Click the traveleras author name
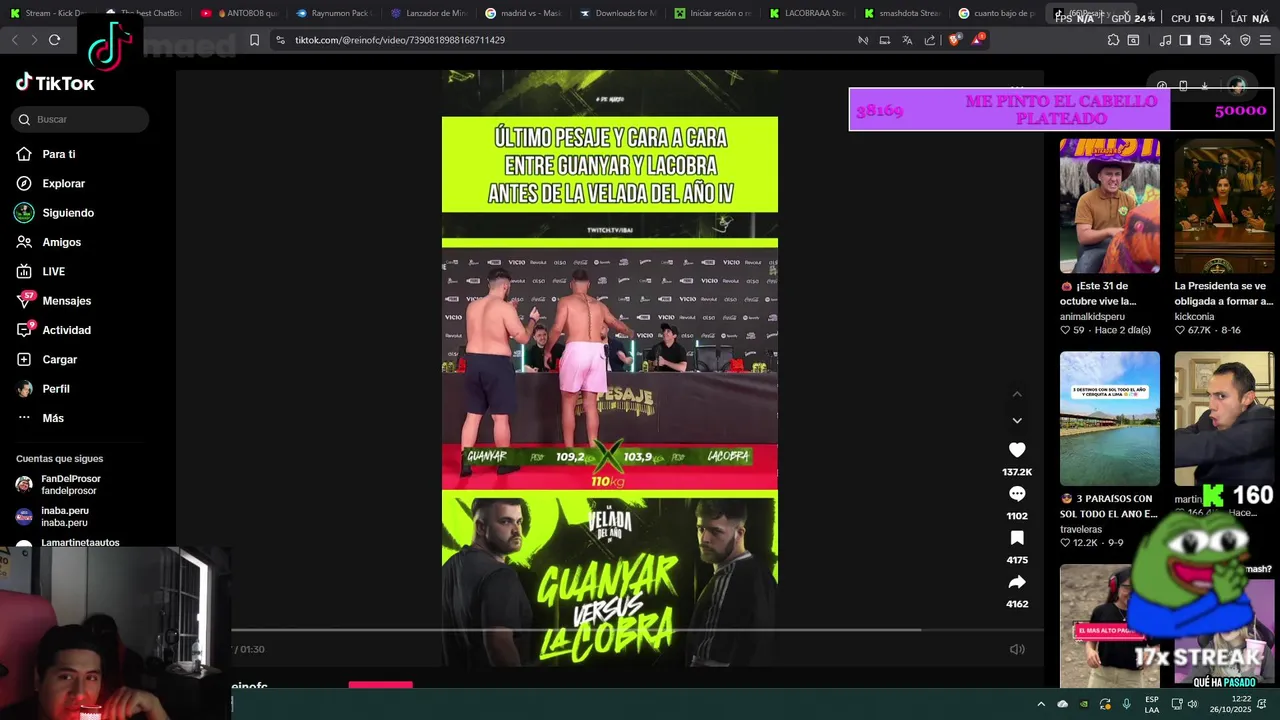 [x=1081, y=529]
